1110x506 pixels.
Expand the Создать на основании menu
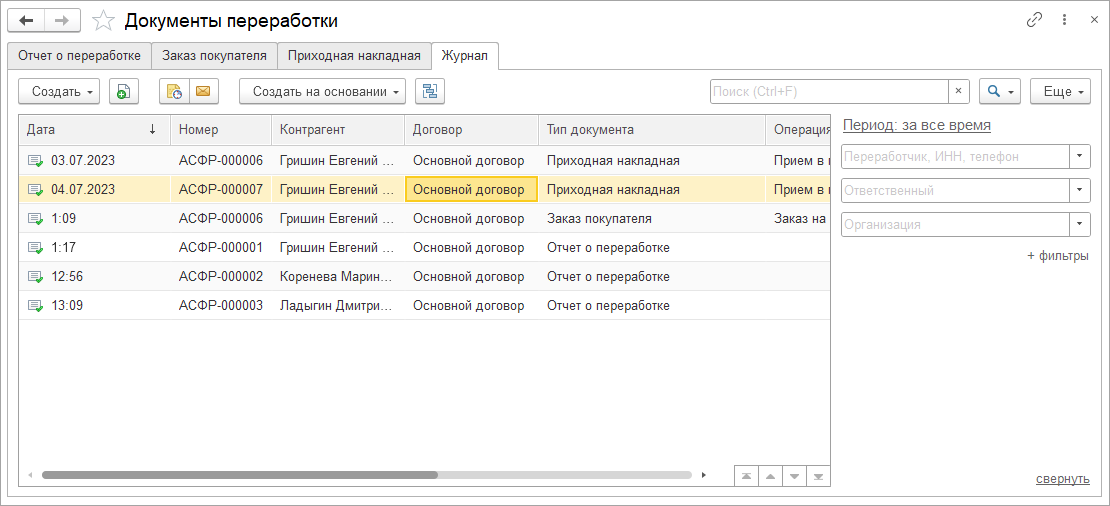point(322,92)
